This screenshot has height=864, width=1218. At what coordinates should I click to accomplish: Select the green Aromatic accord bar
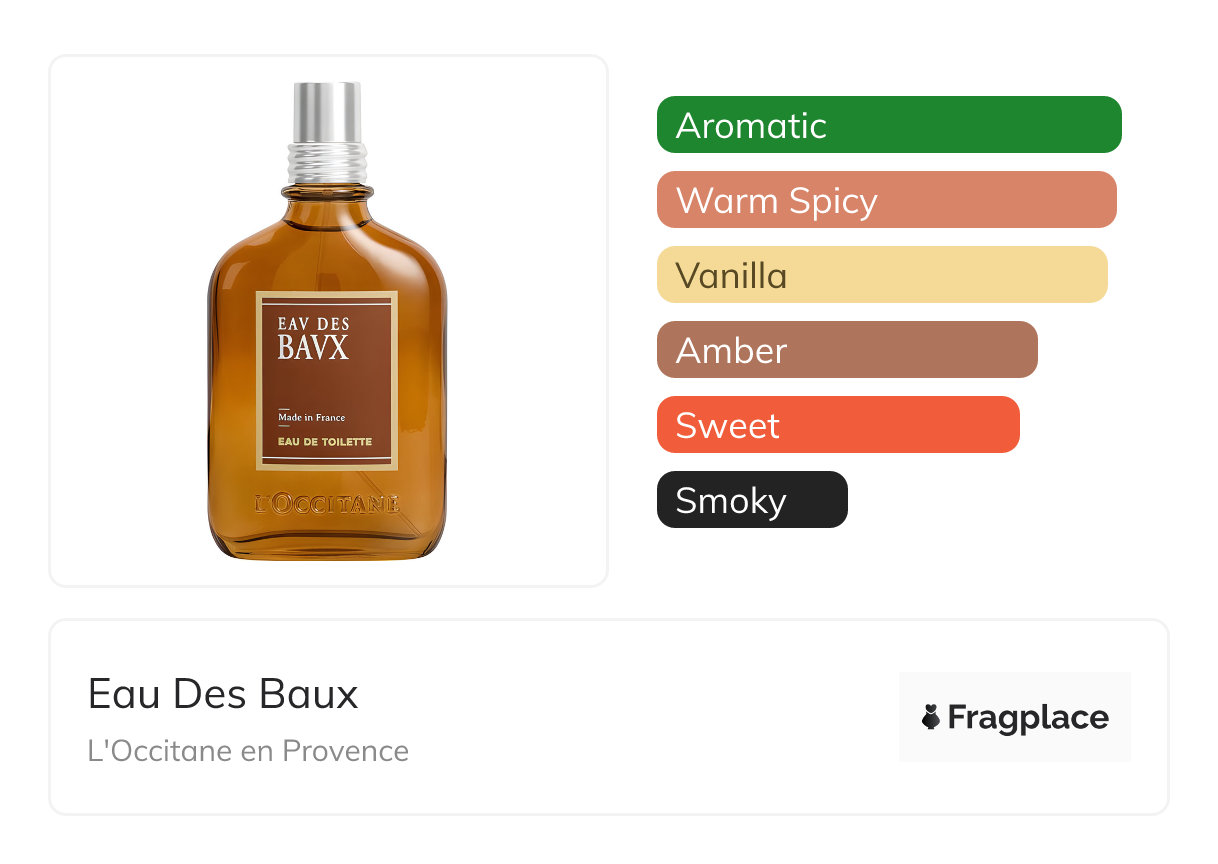[x=889, y=125]
